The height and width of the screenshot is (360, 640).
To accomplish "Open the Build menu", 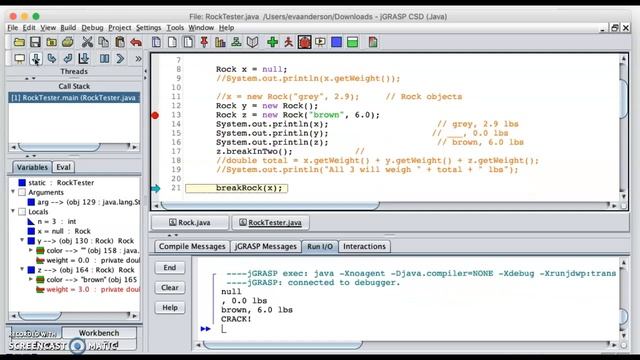I will [x=68, y=28].
